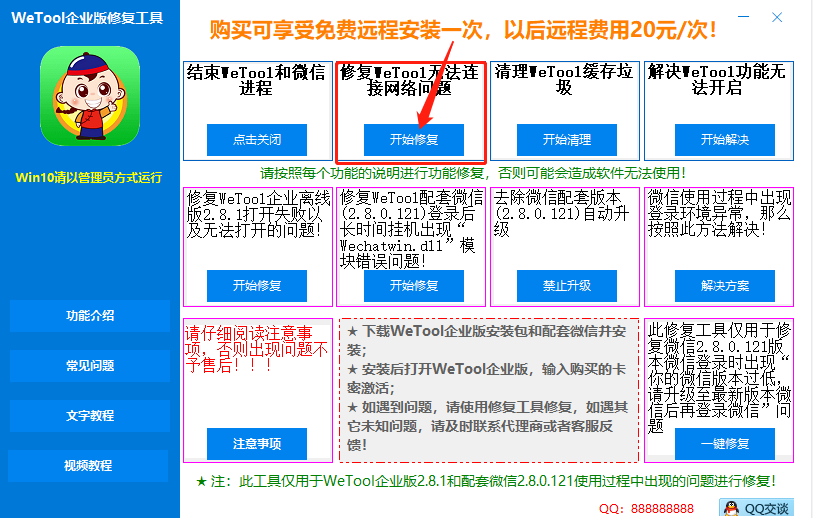Open the 文字教程 sidebar item
The width and height of the screenshot is (813, 518).
pos(90,416)
